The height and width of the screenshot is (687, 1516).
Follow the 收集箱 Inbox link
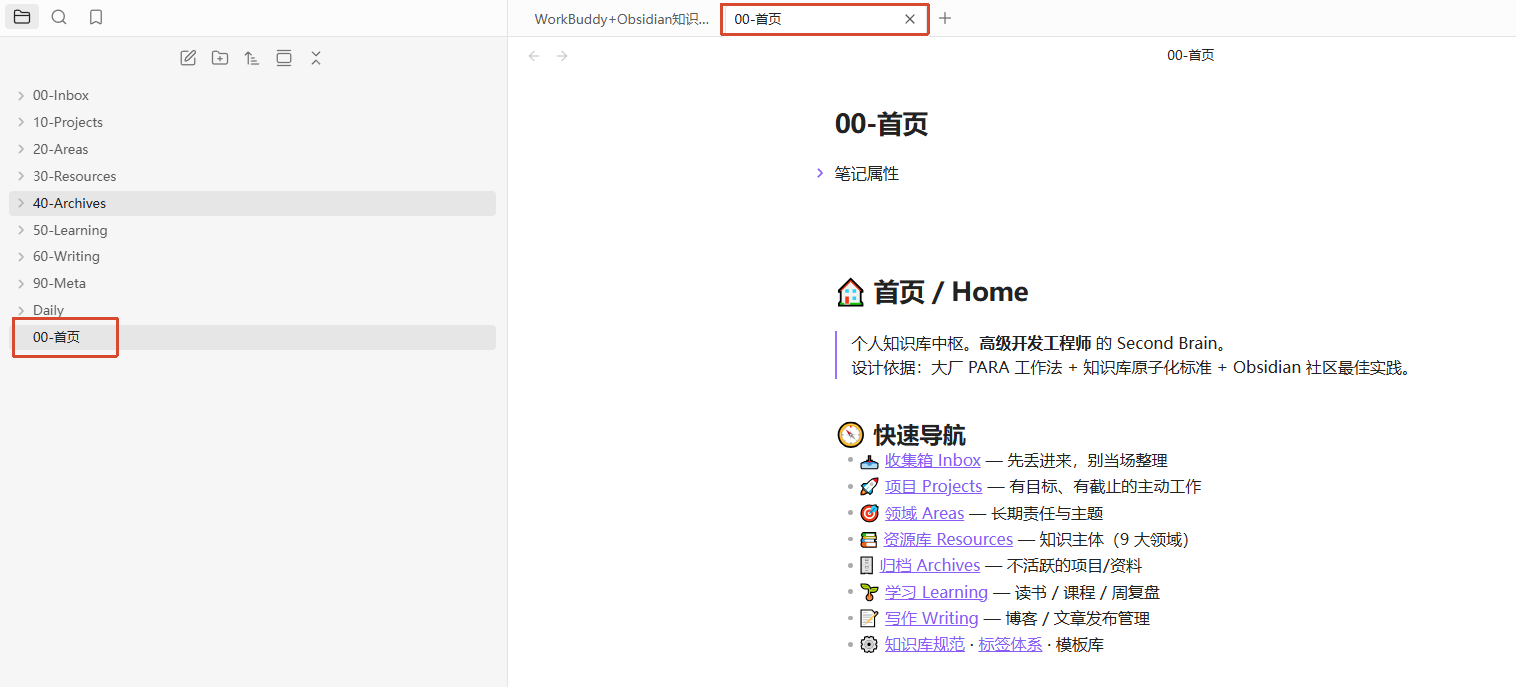click(933, 460)
